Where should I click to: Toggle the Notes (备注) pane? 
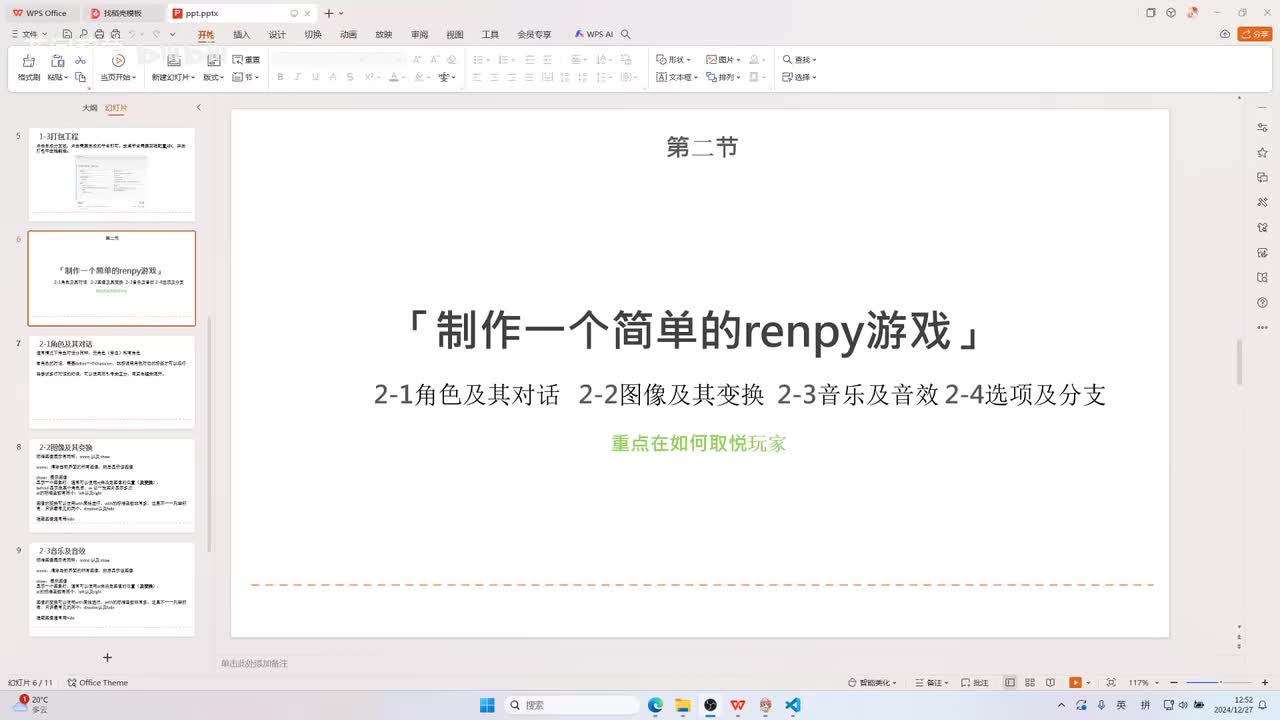[x=931, y=682]
